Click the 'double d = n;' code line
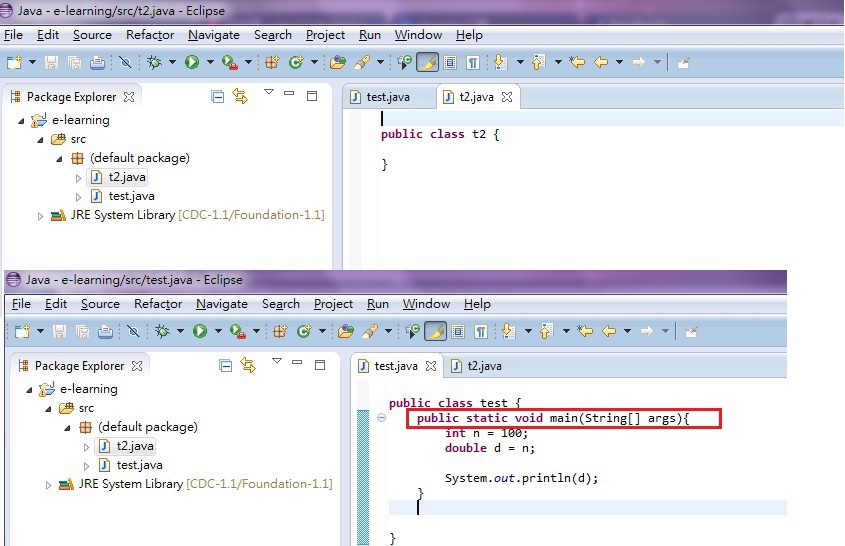This screenshot has height=546, width=845. [489, 448]
